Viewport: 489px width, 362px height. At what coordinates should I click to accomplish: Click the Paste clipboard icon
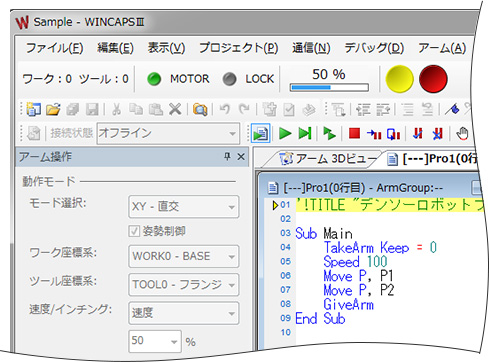pos(156,109)
